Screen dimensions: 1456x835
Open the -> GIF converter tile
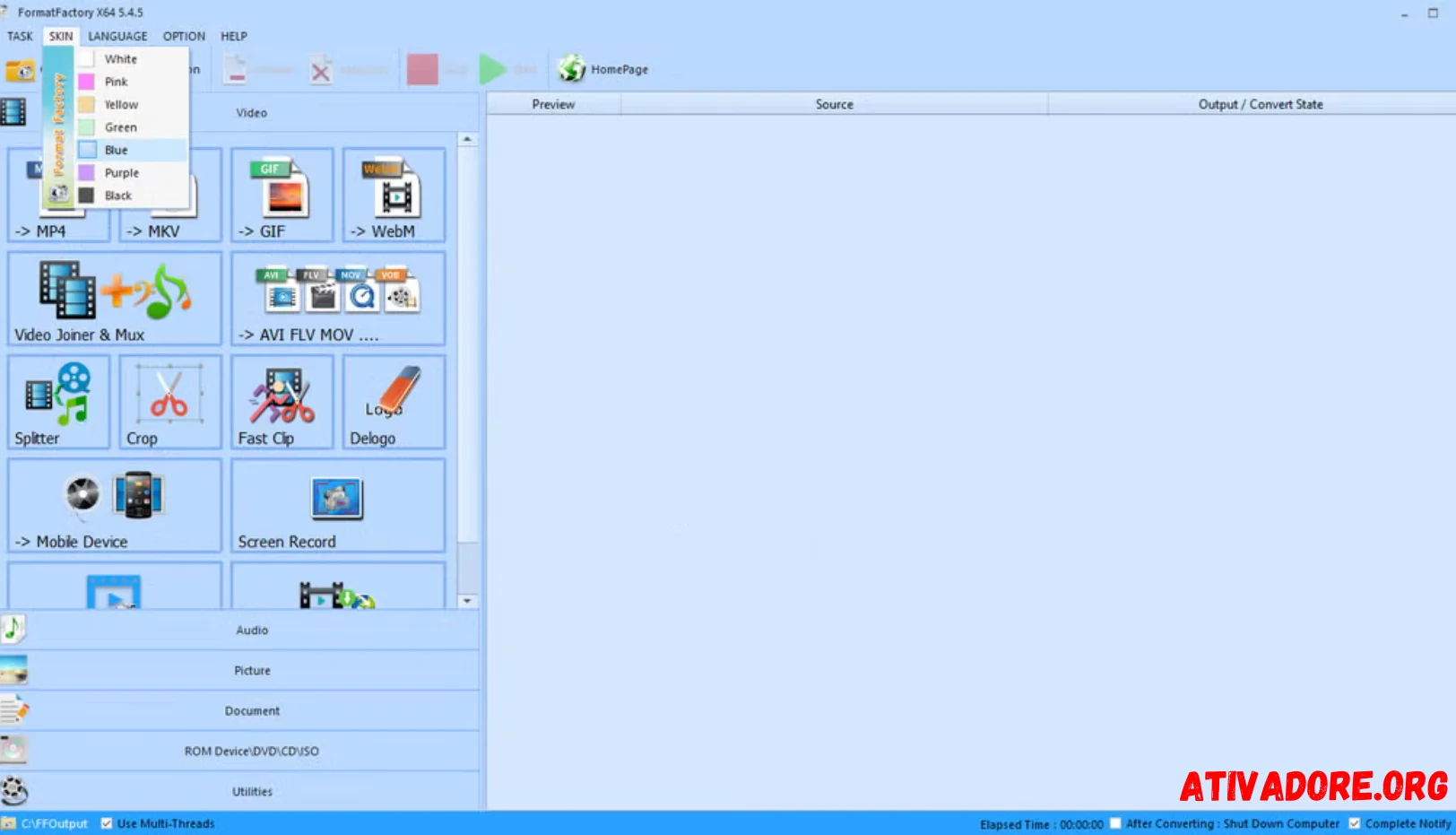tap(282, 196)
